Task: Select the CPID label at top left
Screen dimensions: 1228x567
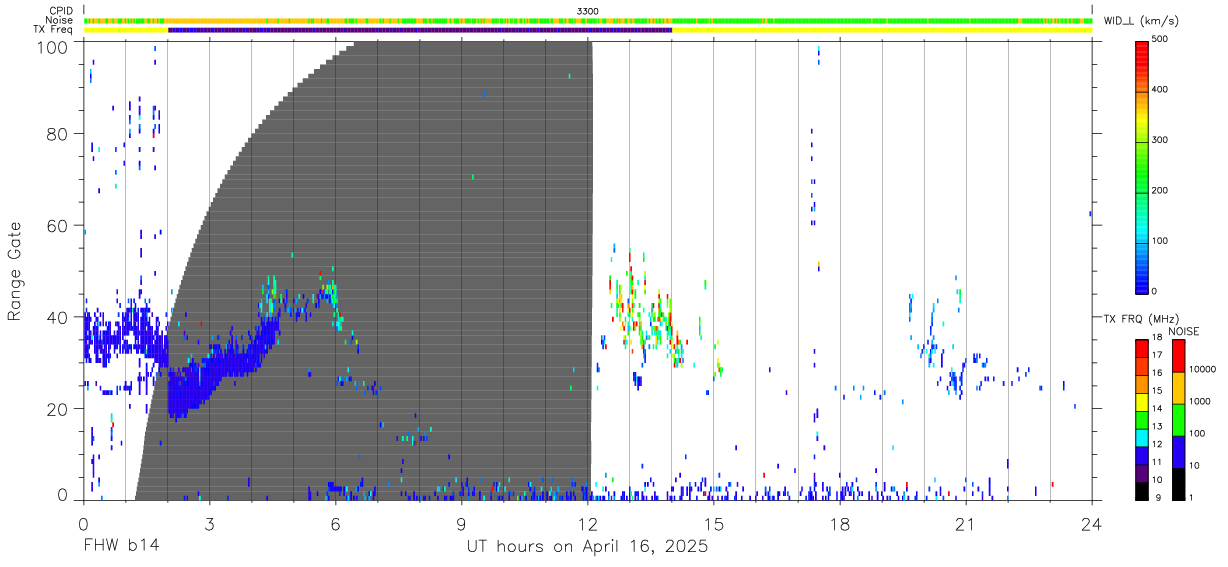Action: click(x=62, y=11)
